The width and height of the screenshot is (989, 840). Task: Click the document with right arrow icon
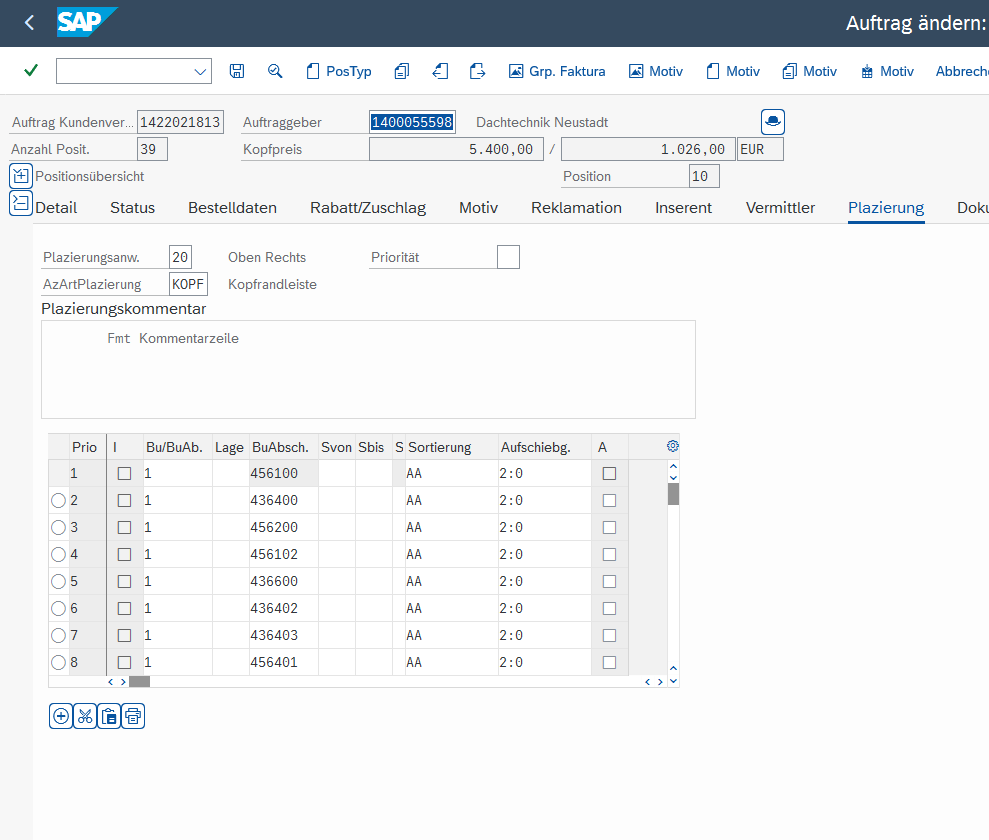coord(477,71)
